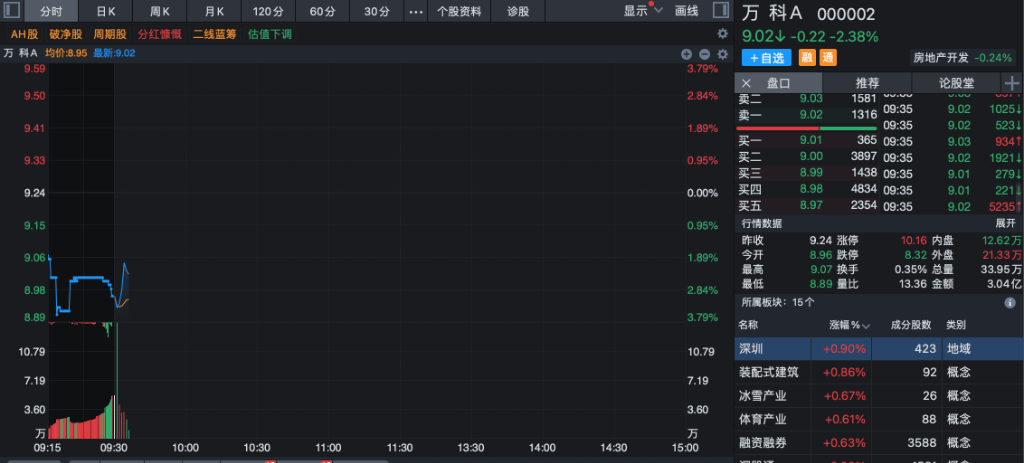Click the 卖一 ask price 9.02
This screenshot has height=463, width=1024.
point(811,115)
